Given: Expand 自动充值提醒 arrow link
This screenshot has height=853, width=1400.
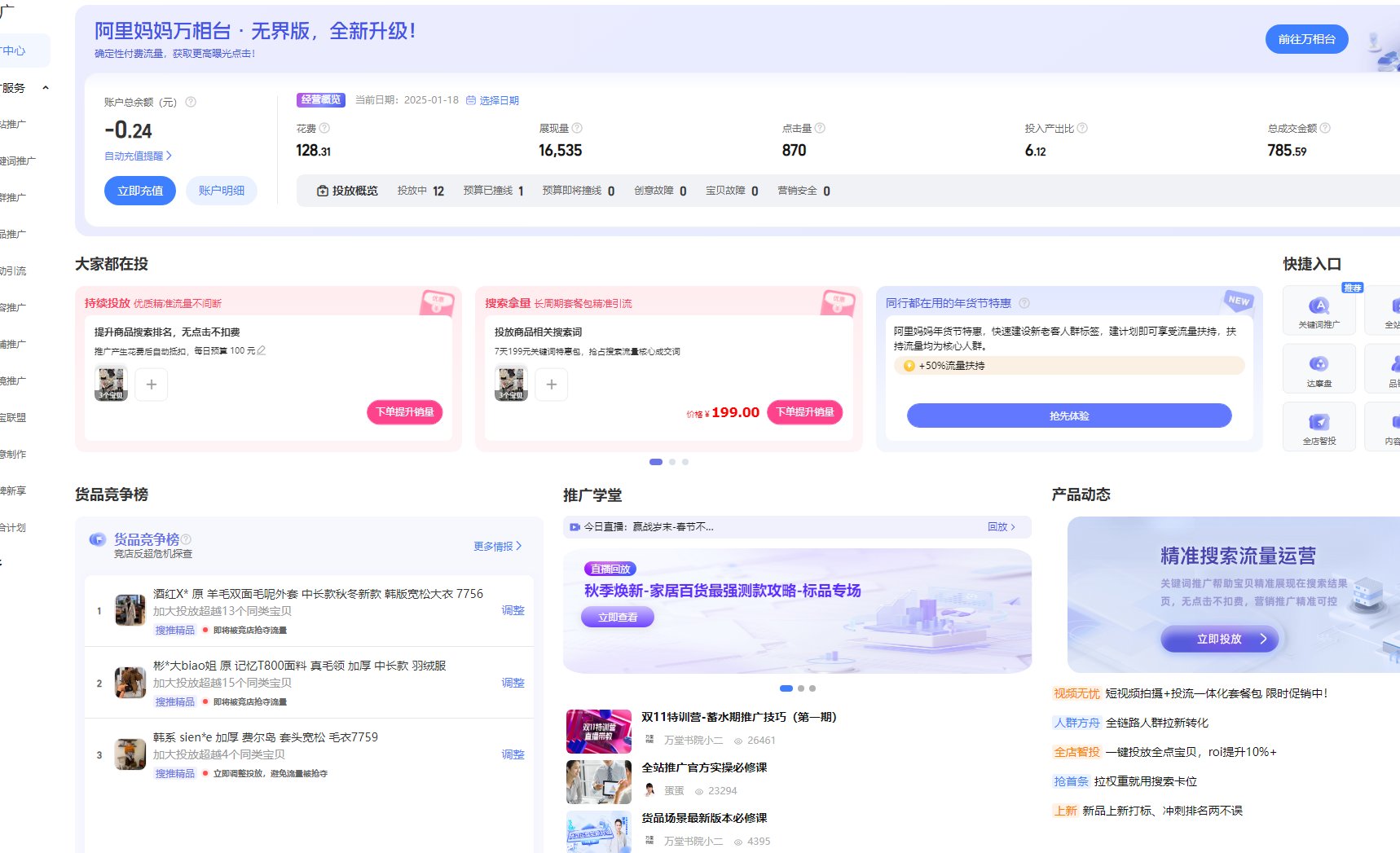Looking at the screenshot, I should pos(138,156).
